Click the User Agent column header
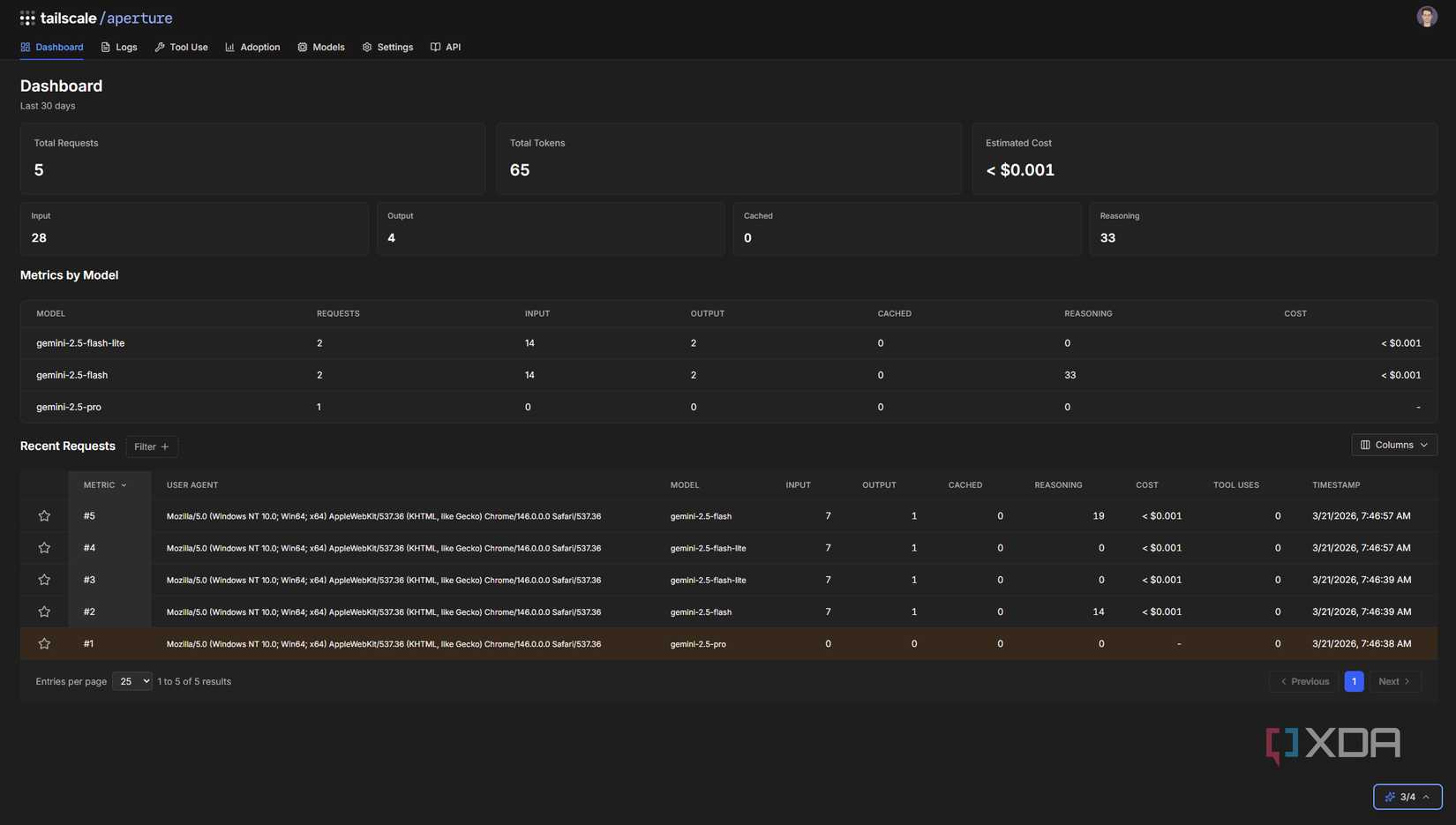The image size is (1456, 825). point(192,485)
